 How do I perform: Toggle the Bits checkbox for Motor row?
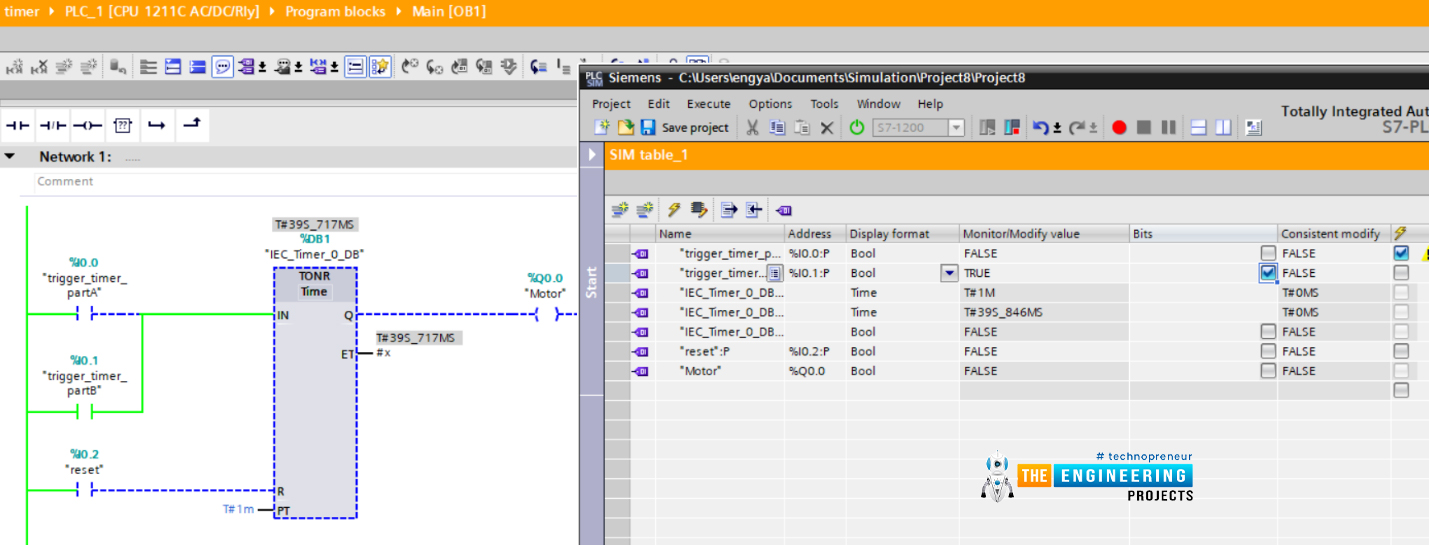pos(1268,371)
